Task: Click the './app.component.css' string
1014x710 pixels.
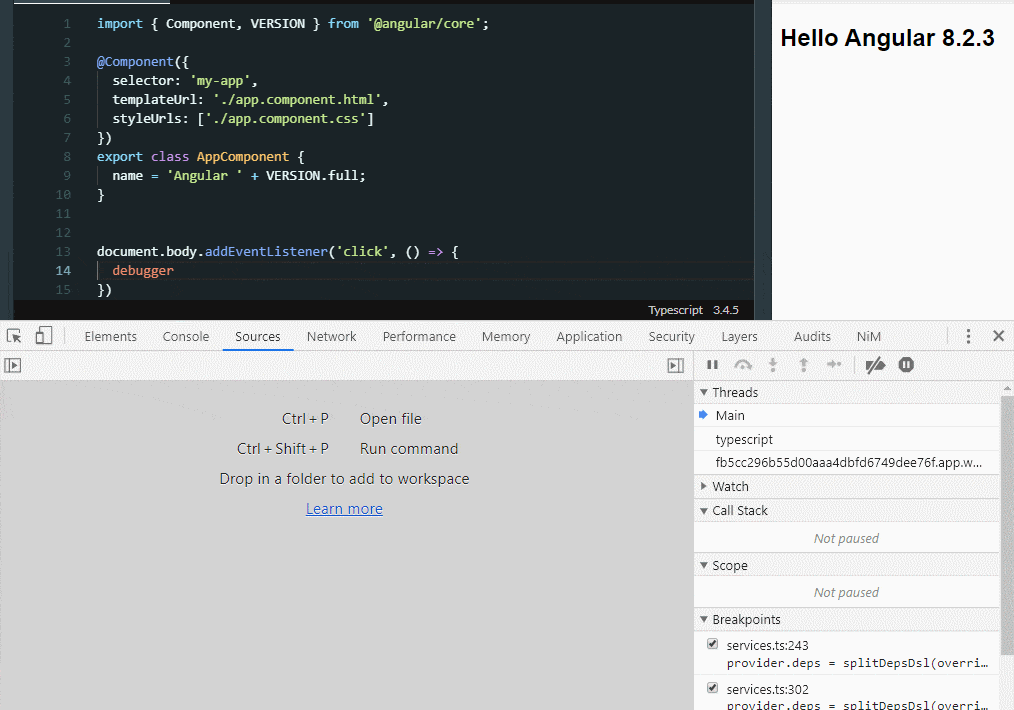Action: pyautogui.click(x=286, y=118)
